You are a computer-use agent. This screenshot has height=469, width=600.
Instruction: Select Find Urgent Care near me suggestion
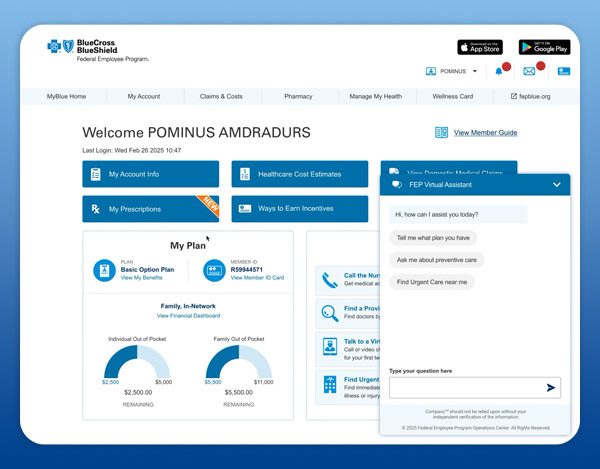click(x=432, y=282)
